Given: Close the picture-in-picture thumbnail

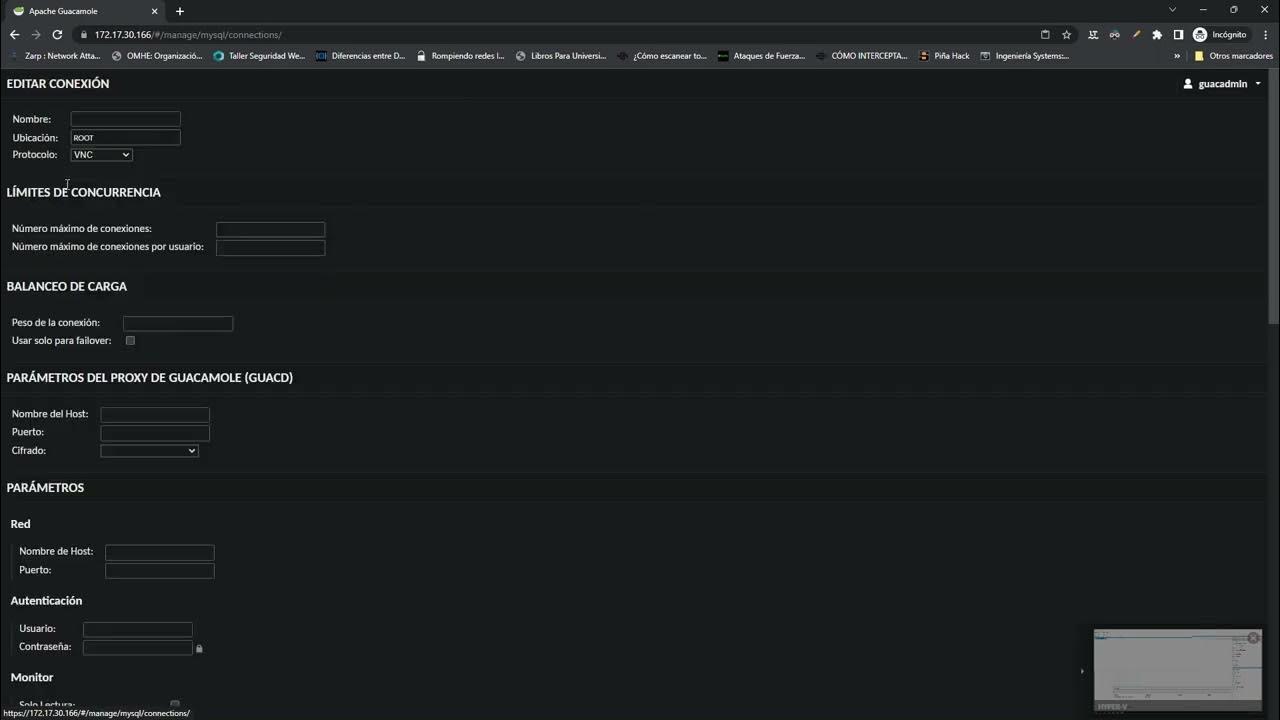Looking at the screenshot, I should pyautogui.click(x=1253, y=638).
